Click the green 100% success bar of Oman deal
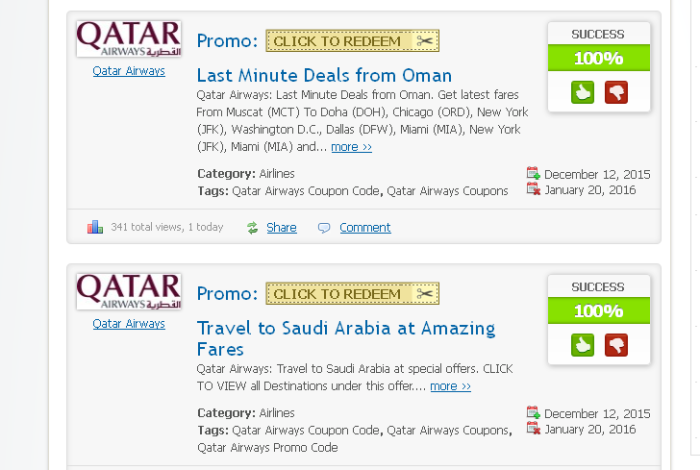The width and height of the screenshot is (700, 470). point(599,58)
